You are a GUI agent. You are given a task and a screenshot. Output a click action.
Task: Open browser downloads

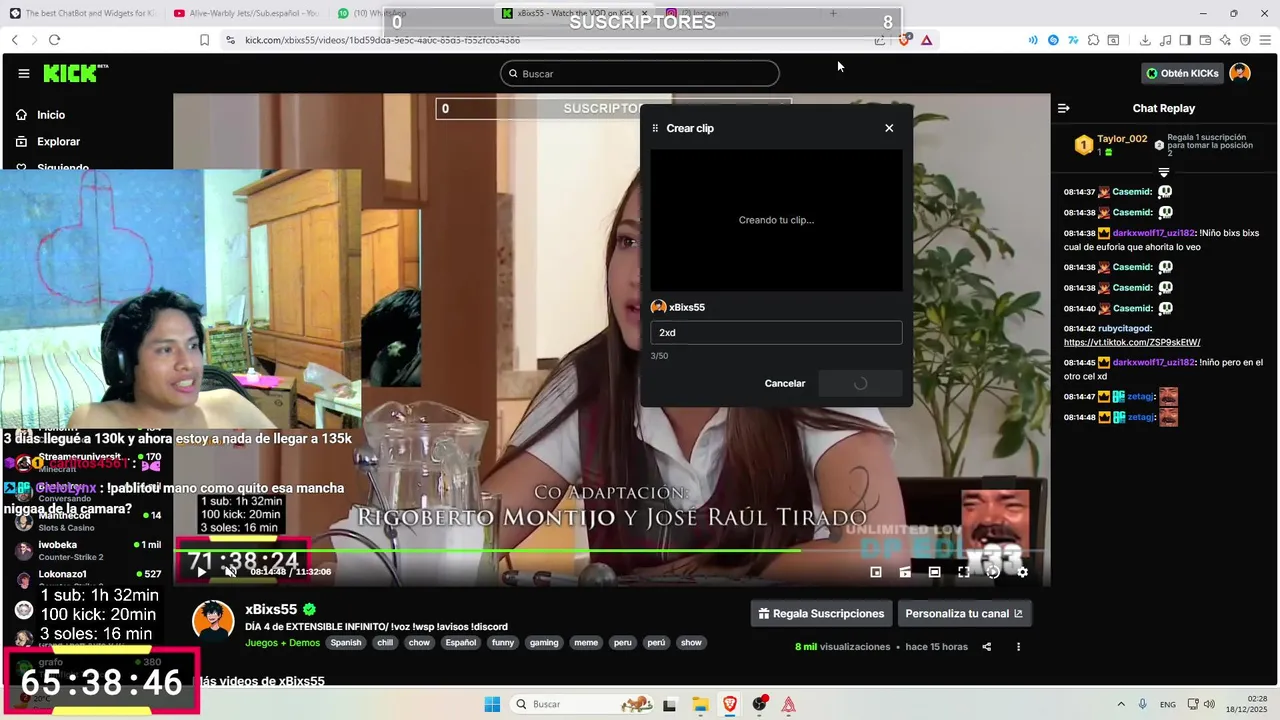pos(1145,40)
